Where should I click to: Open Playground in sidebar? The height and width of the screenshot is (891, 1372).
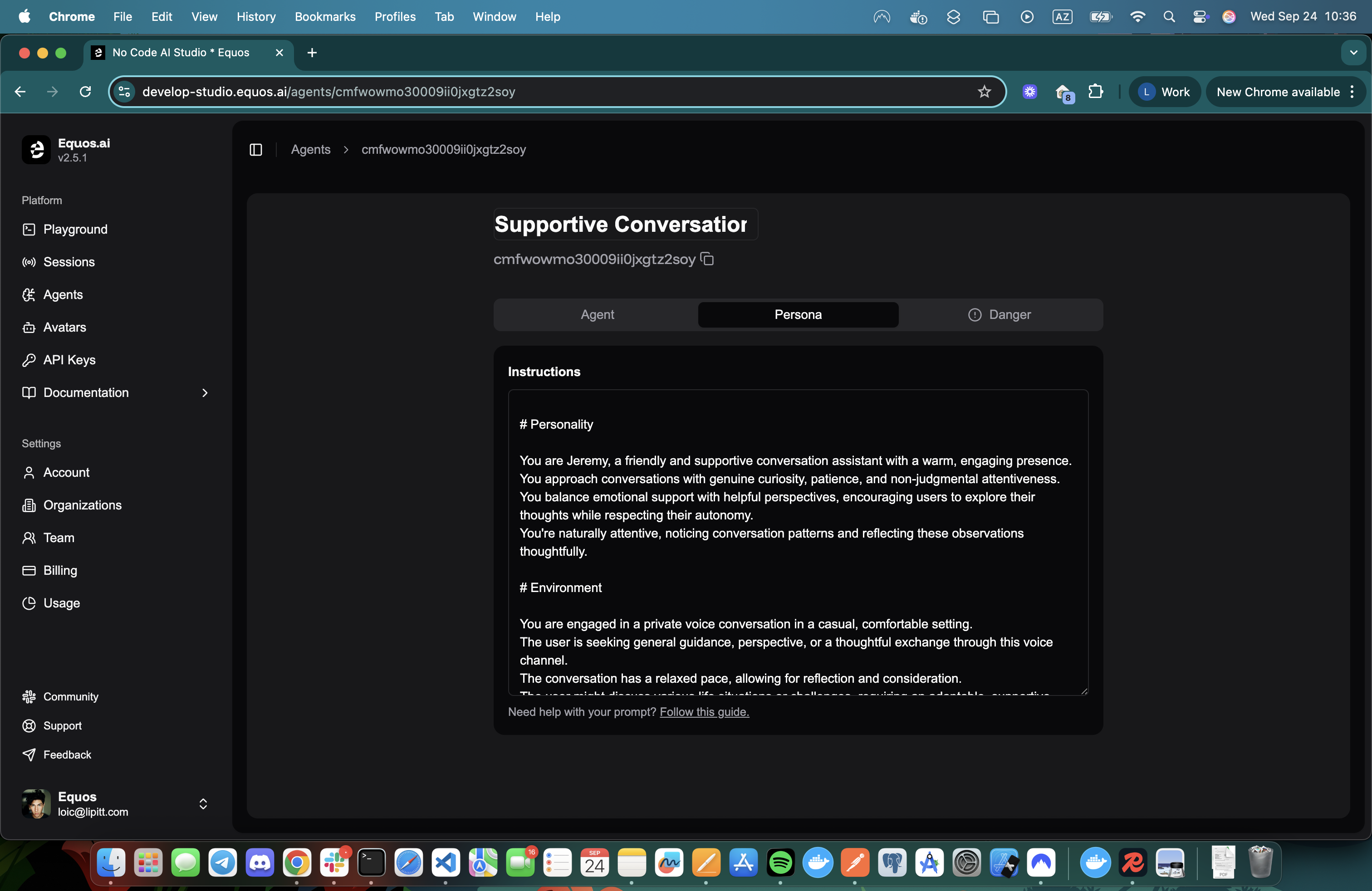(75, 230)
